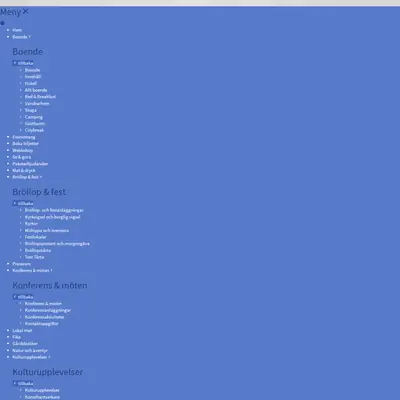Go to the Lokal mat menu item

(22, 330)
